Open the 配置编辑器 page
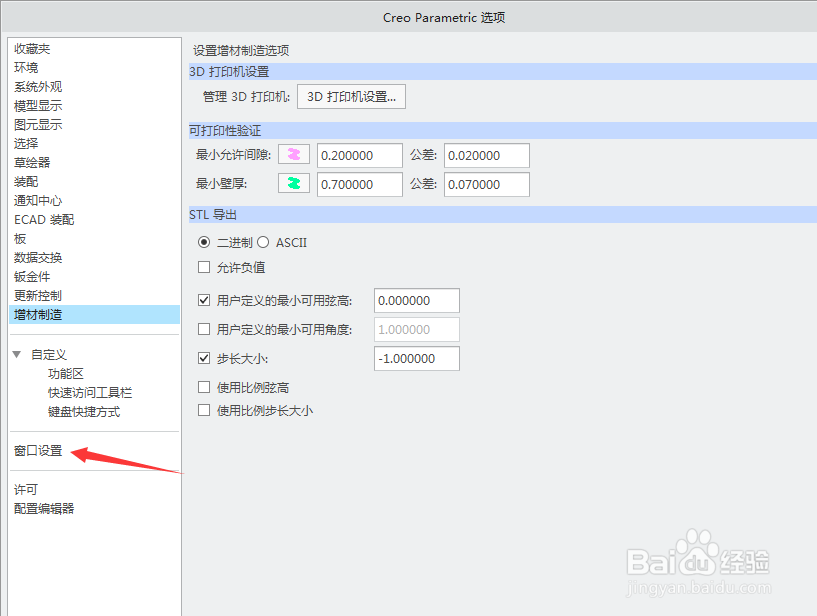The image size is (817, 616). point(42,508)
